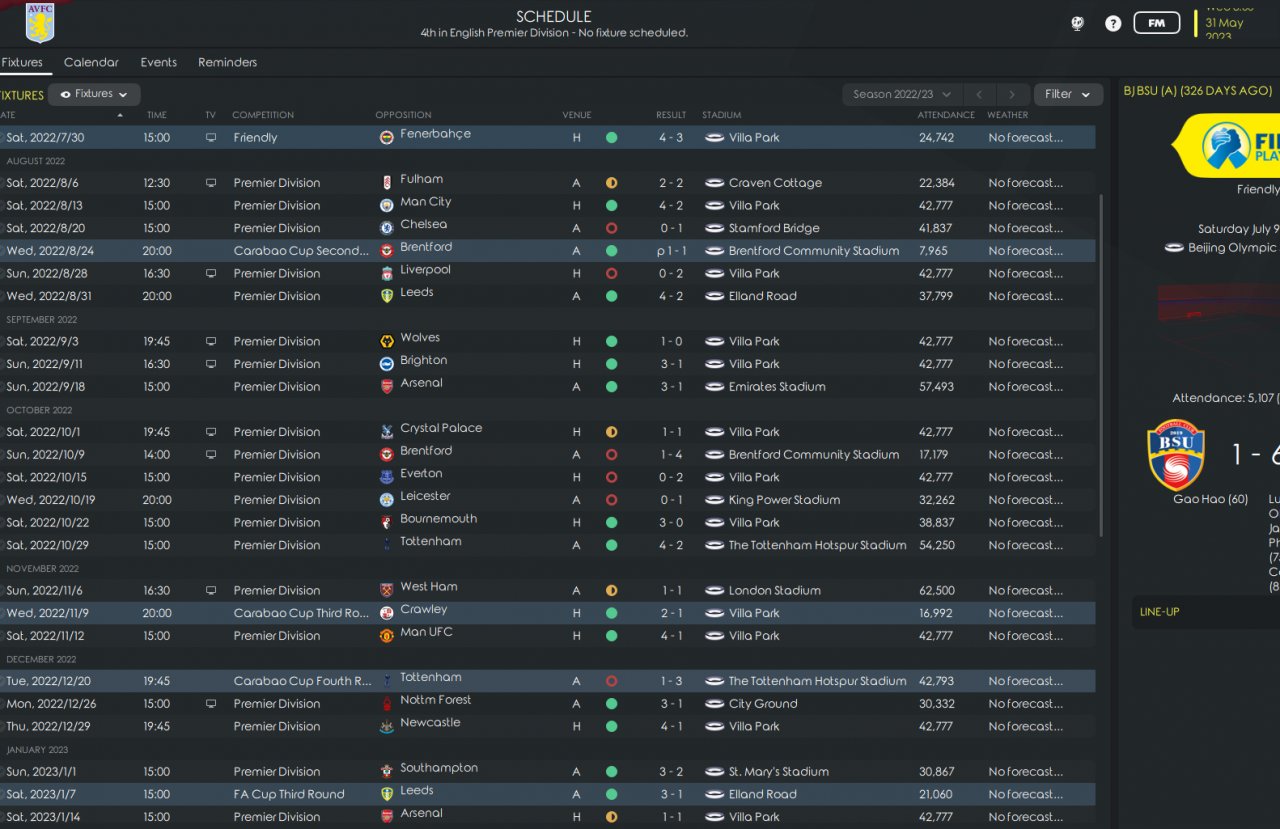
Task: Click the green win indicator for Man City
Action: pos(611,206)
